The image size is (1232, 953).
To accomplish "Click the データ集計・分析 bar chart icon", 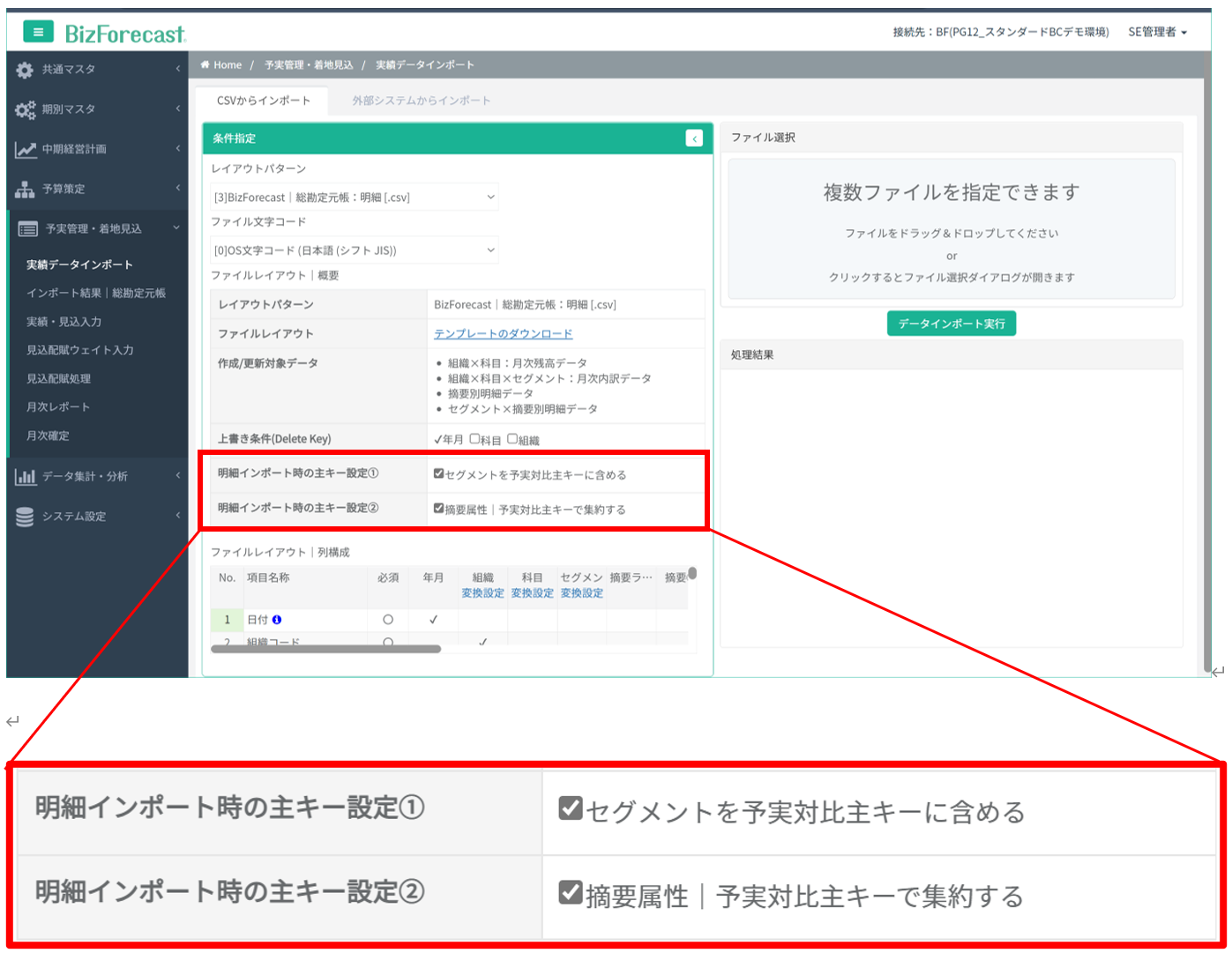I will point(25,477).
